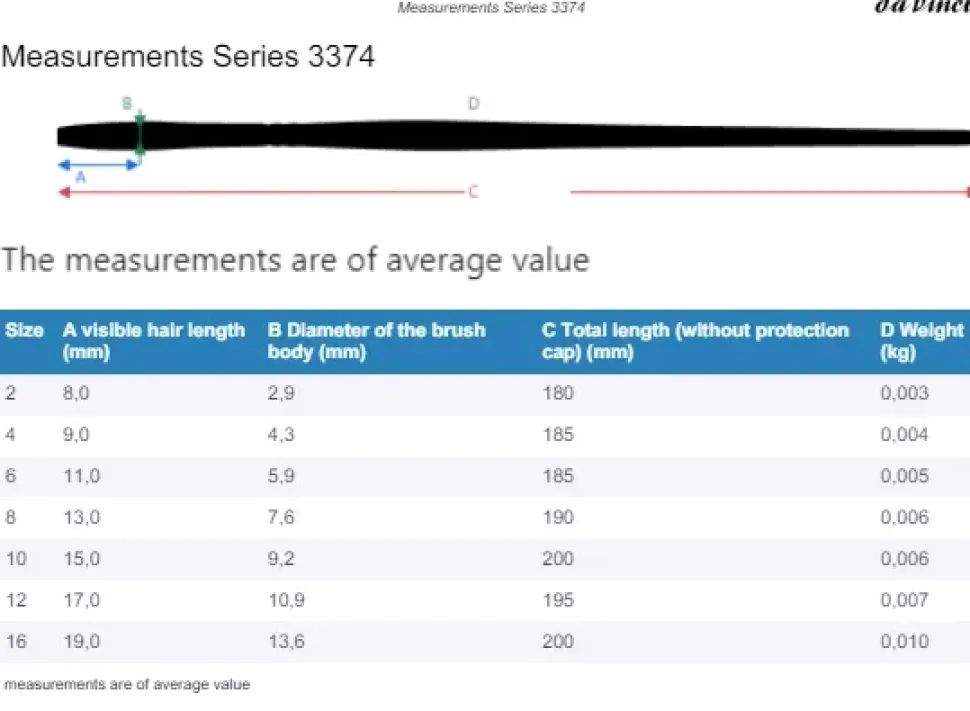The height and width of the screenshot is (711, 970).
Task: Click the Size column header
Action: pyautogui.click(x=24, y=331)
